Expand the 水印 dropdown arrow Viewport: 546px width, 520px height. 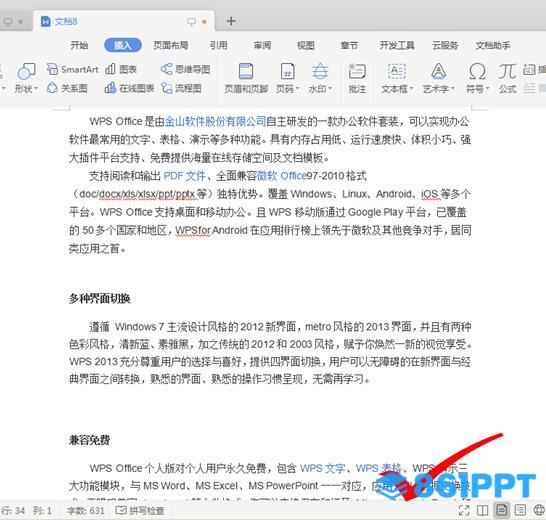(330, 89)
